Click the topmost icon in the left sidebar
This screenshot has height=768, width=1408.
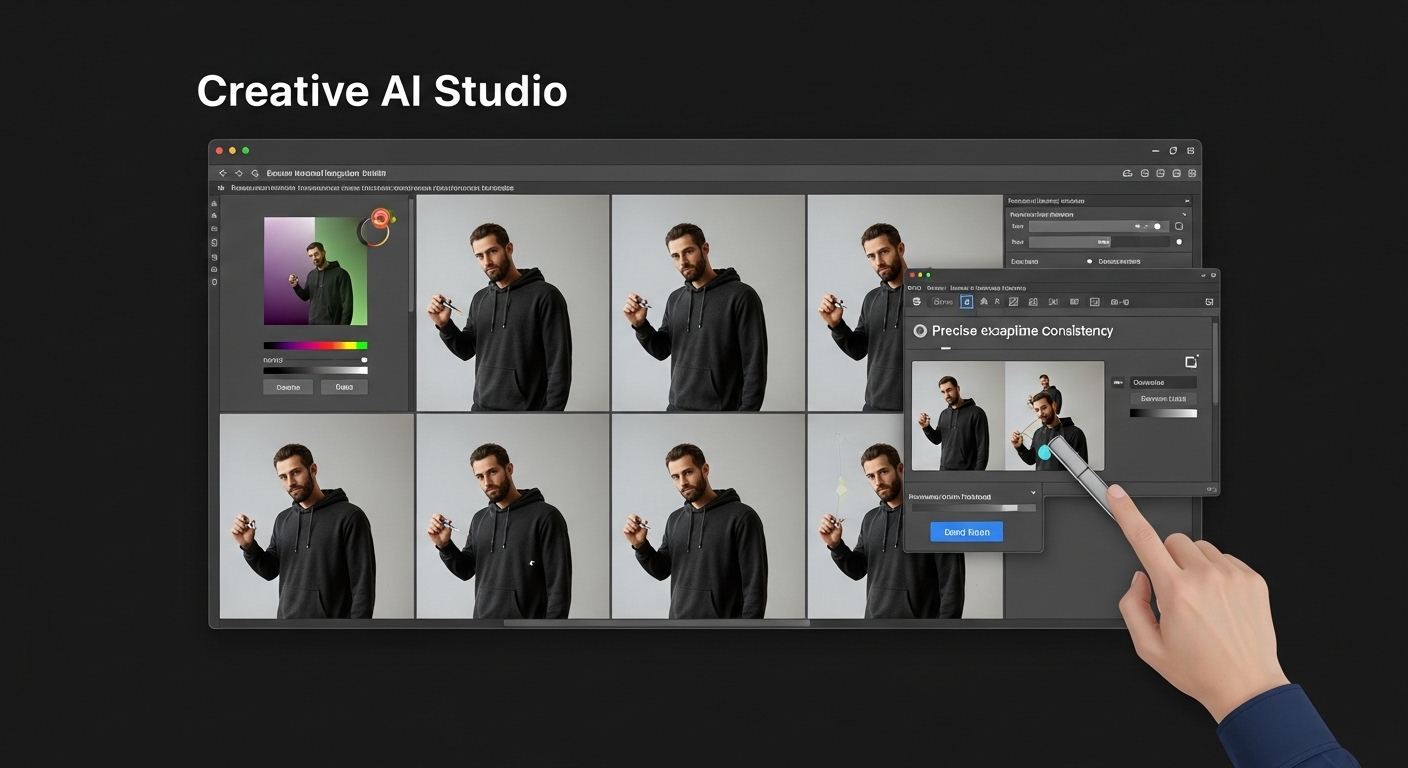(214, 203)
